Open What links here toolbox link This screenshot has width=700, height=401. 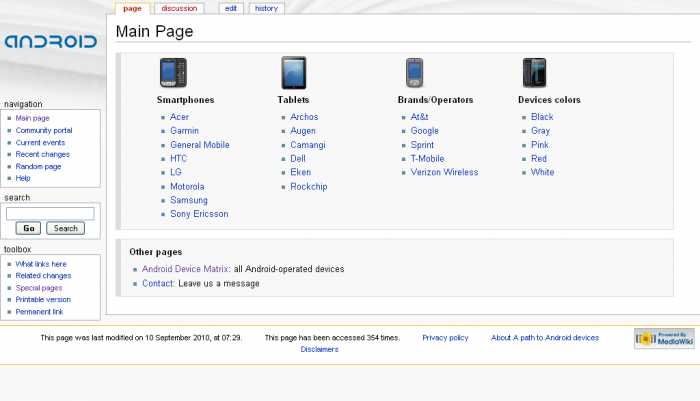[41, 264]
